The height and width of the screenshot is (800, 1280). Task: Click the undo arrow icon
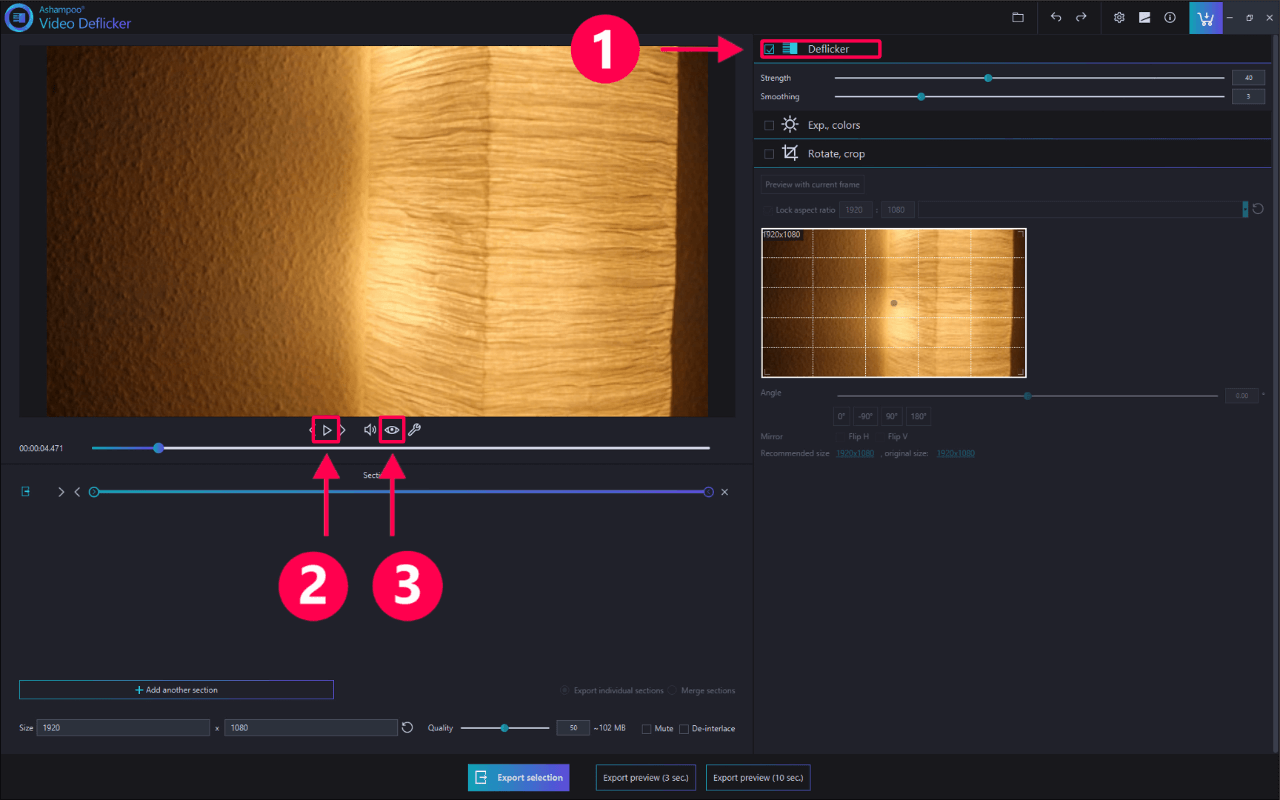click(1056, 18)
